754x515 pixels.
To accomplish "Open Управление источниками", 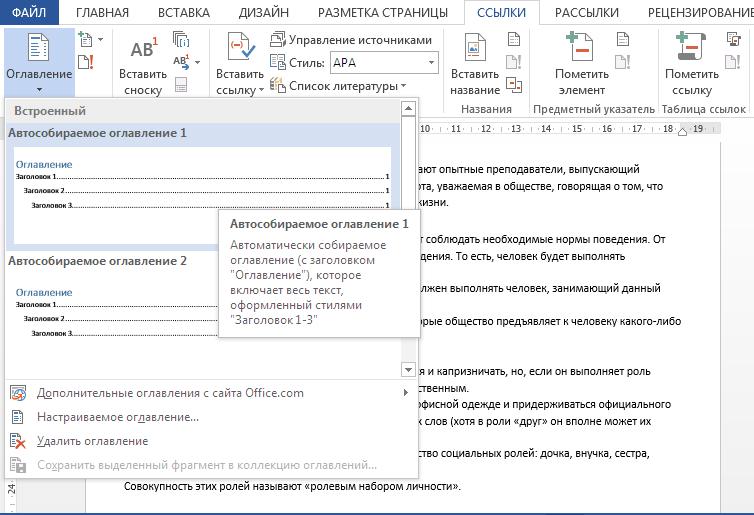I will pyautogui.click(x=351, y=39).
